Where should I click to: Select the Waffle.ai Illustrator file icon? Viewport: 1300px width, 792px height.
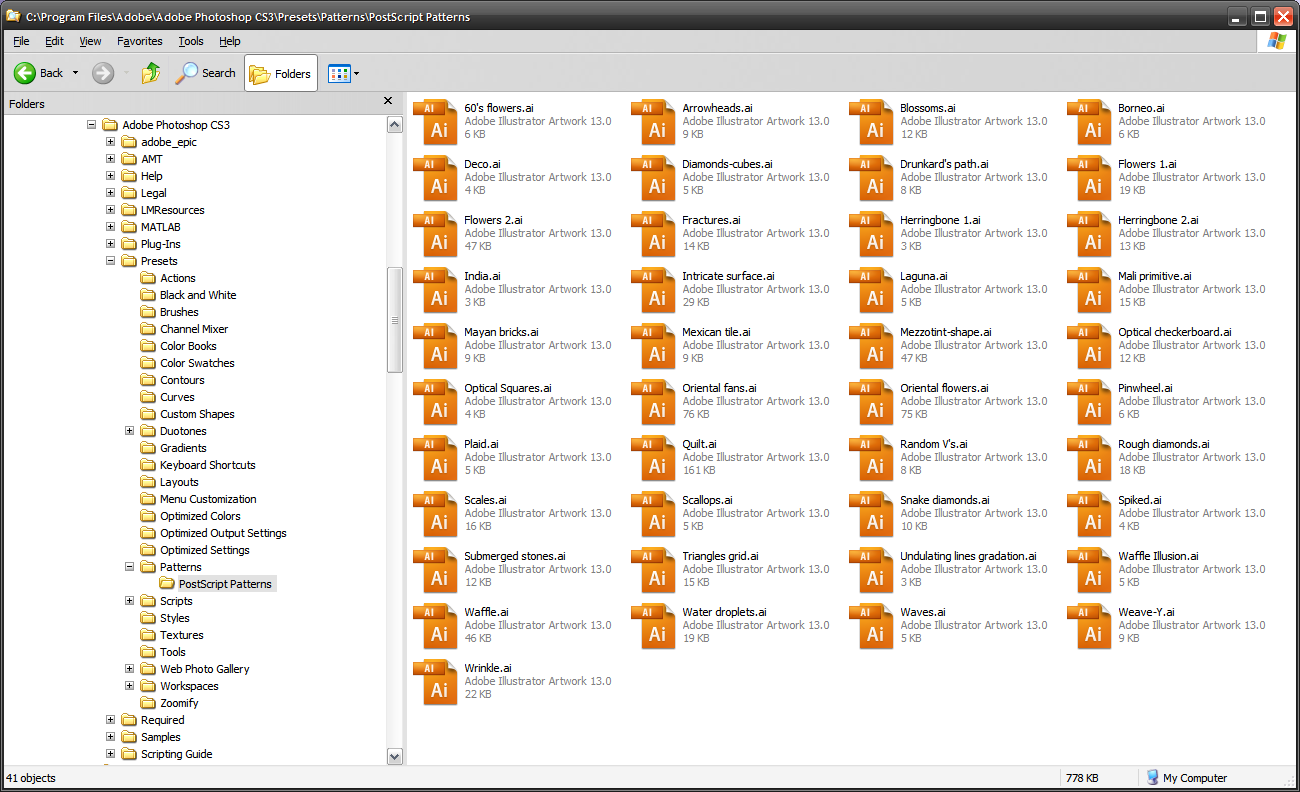point(437,626)
